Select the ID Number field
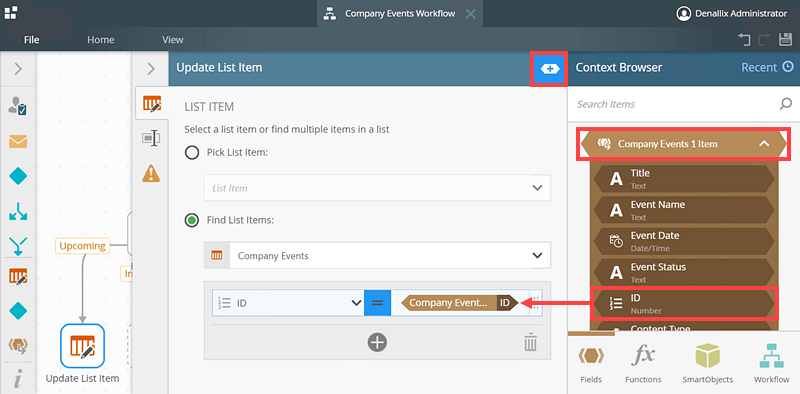Screen dimensions: 800x394 tap(683, 303)
